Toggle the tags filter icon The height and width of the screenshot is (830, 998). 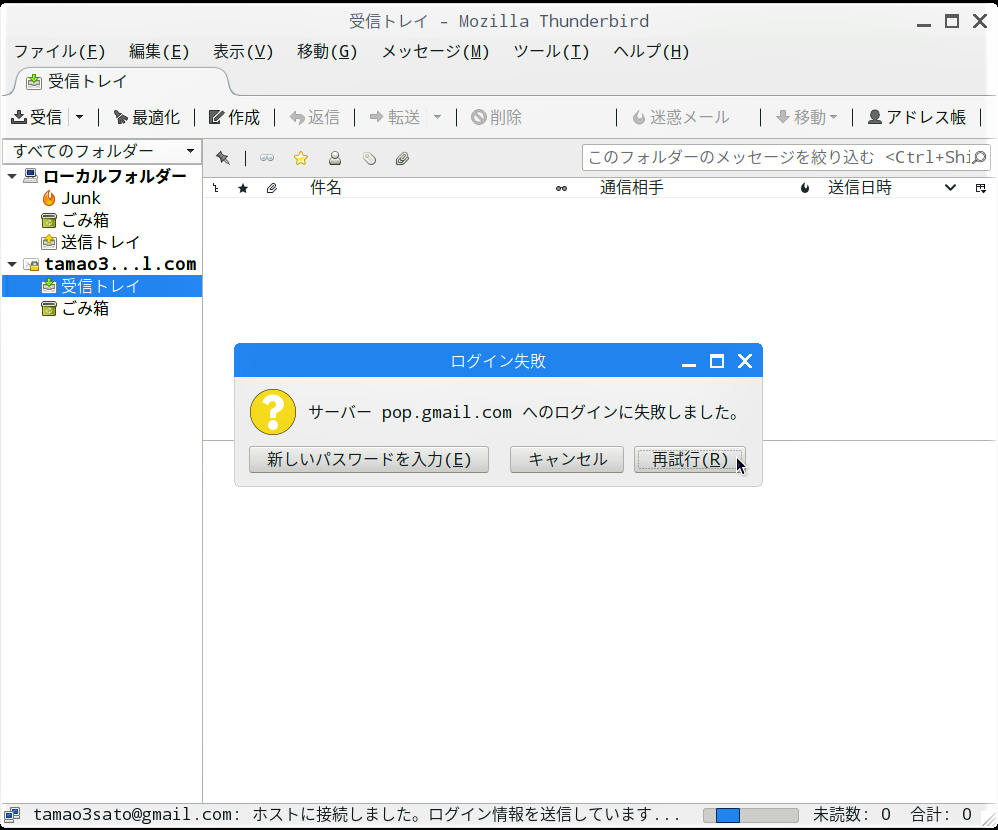(x=369, y=158)
